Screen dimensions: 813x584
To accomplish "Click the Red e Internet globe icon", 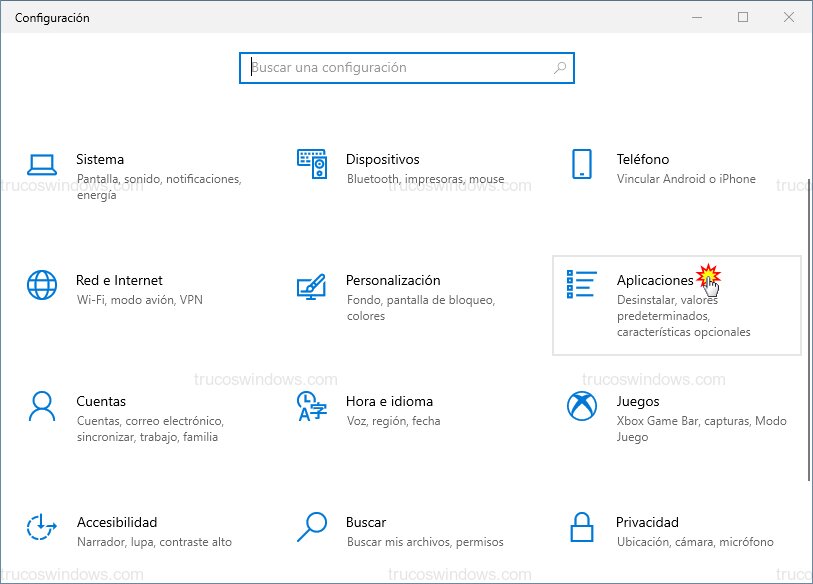I will pos(42,285).
